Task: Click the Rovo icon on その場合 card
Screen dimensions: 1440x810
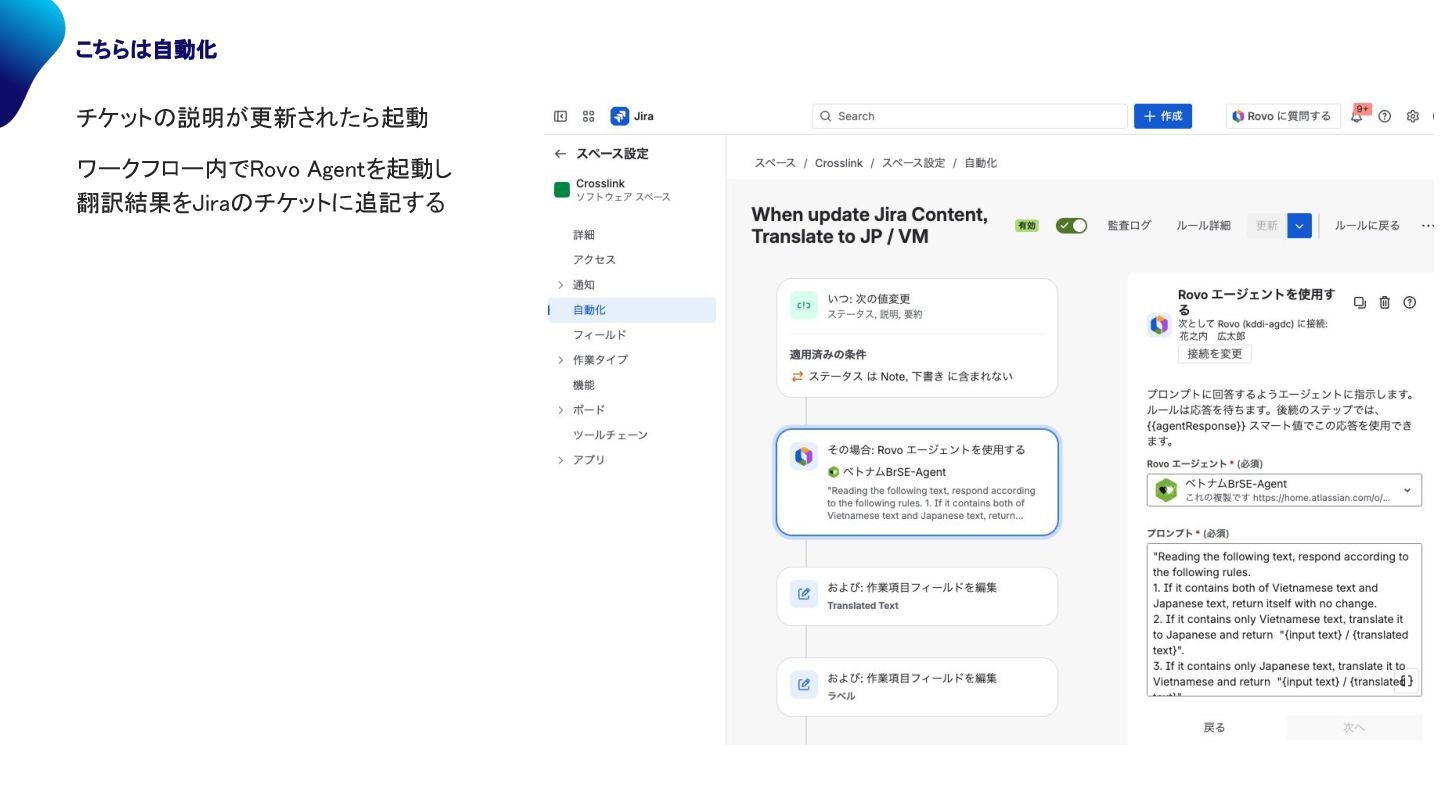Action: click(804, 456)
